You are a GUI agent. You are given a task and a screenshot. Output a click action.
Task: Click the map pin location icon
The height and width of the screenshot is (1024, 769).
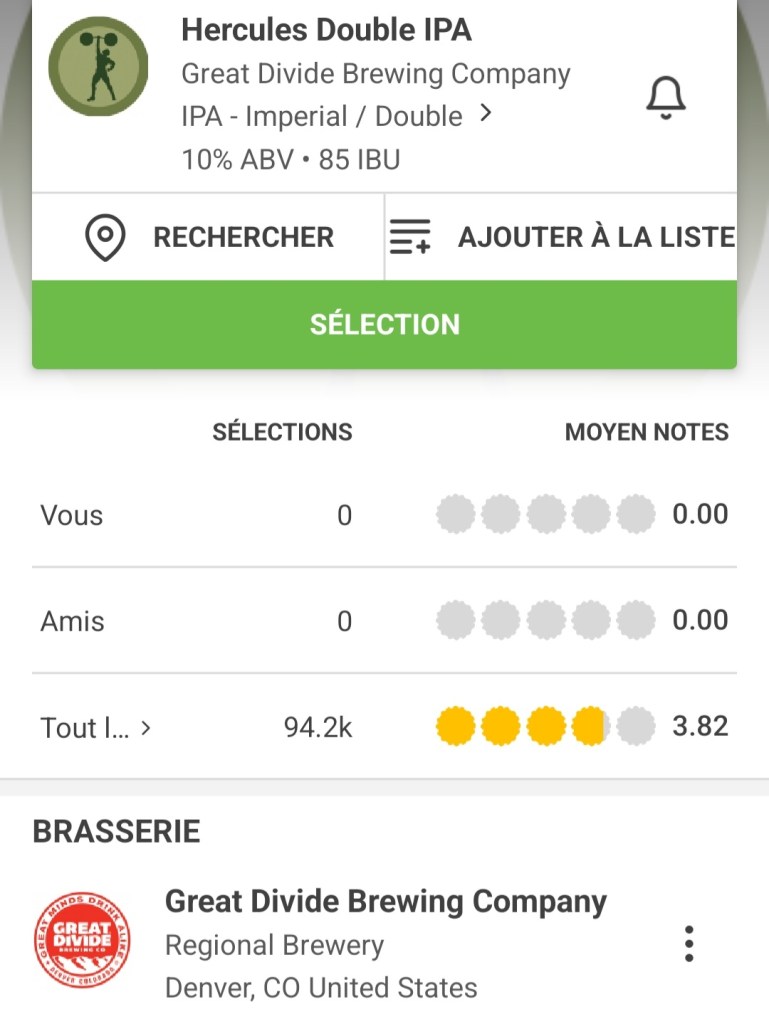pos(105,238)
